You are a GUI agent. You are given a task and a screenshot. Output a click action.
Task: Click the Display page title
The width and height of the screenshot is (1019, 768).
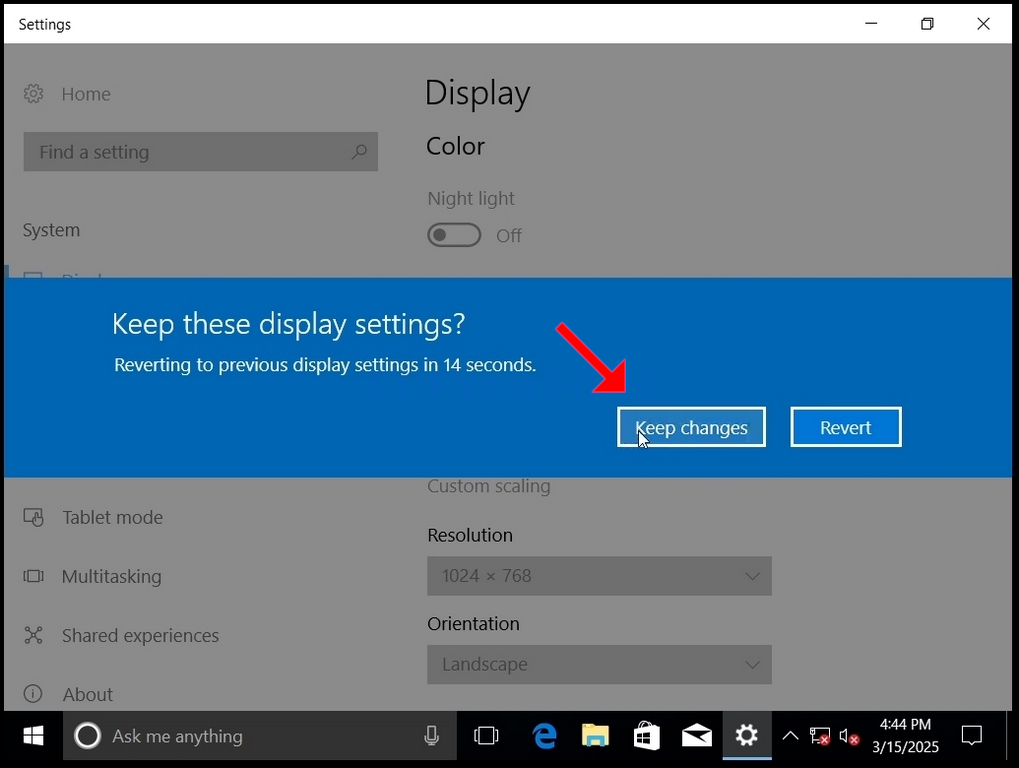coord(478,93)
